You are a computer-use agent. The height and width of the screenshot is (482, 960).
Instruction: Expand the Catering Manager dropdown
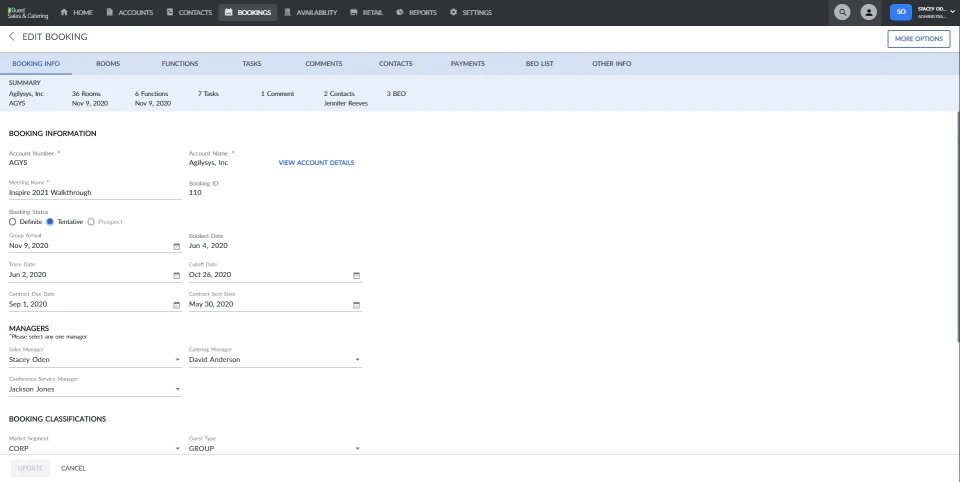358,360
